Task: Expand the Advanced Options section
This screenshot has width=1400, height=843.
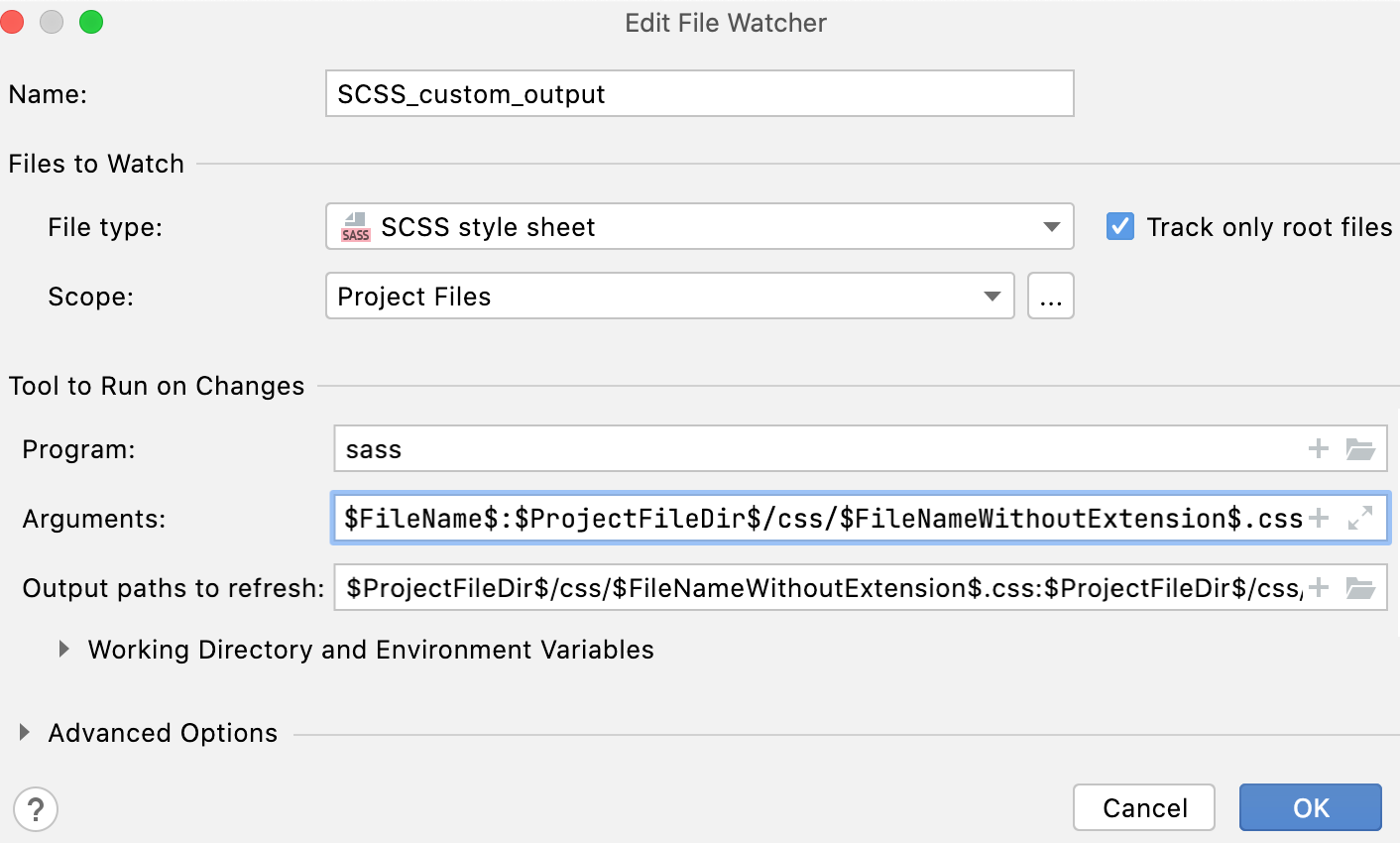Action: [24, 733]
